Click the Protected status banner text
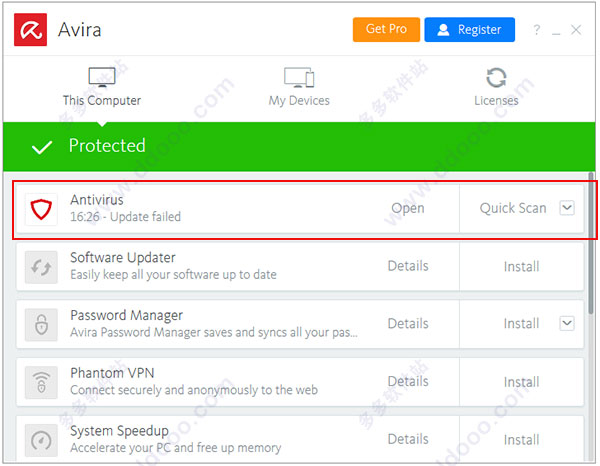 click(x=107, y=146)
